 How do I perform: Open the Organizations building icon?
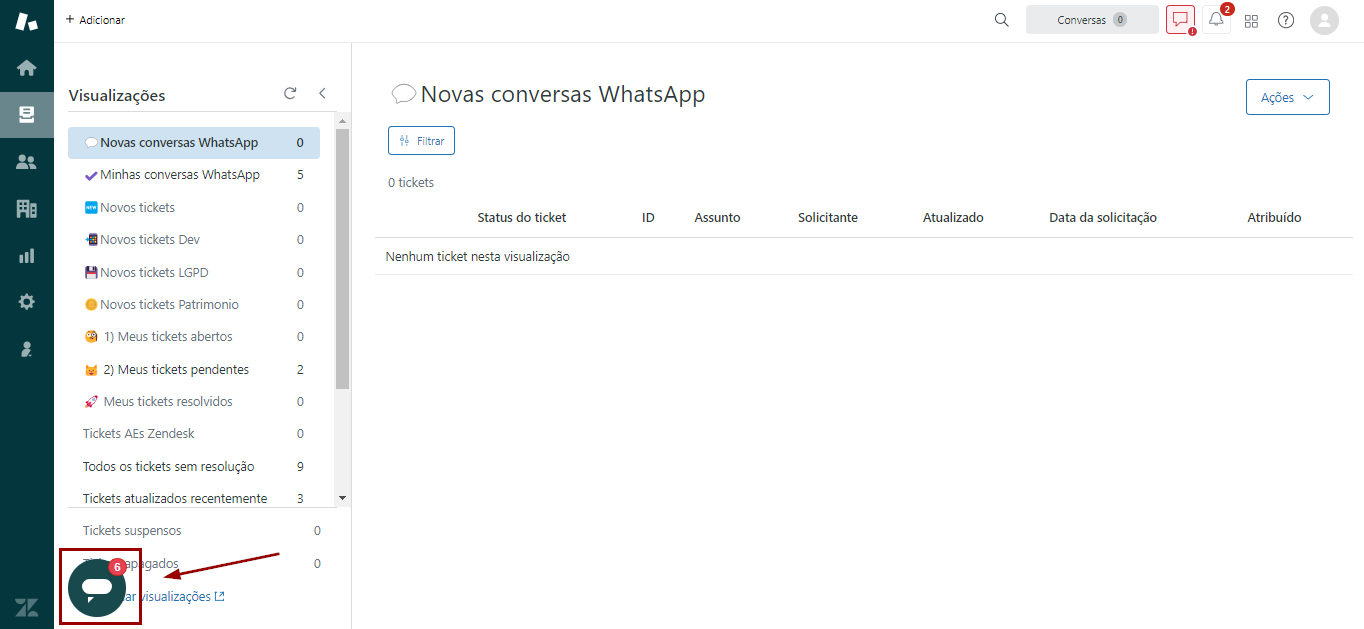tap(27, 209)
